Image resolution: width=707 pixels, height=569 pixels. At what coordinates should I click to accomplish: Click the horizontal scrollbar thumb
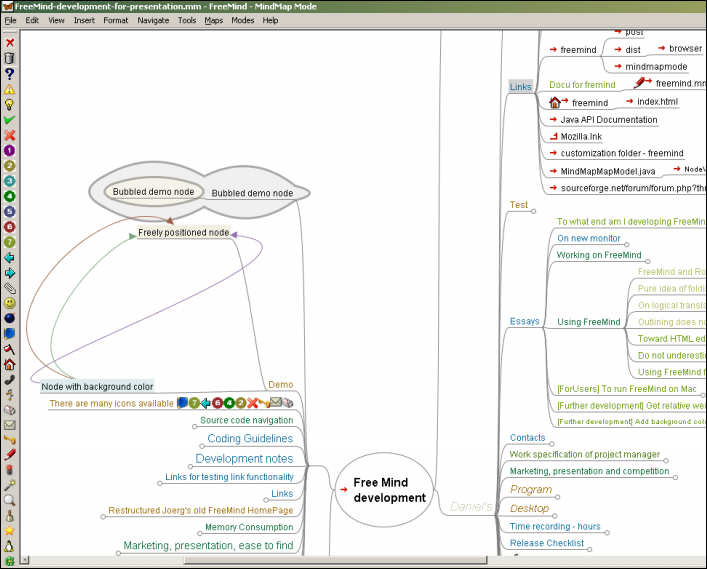pyautogui.click(x=335, y=560)
